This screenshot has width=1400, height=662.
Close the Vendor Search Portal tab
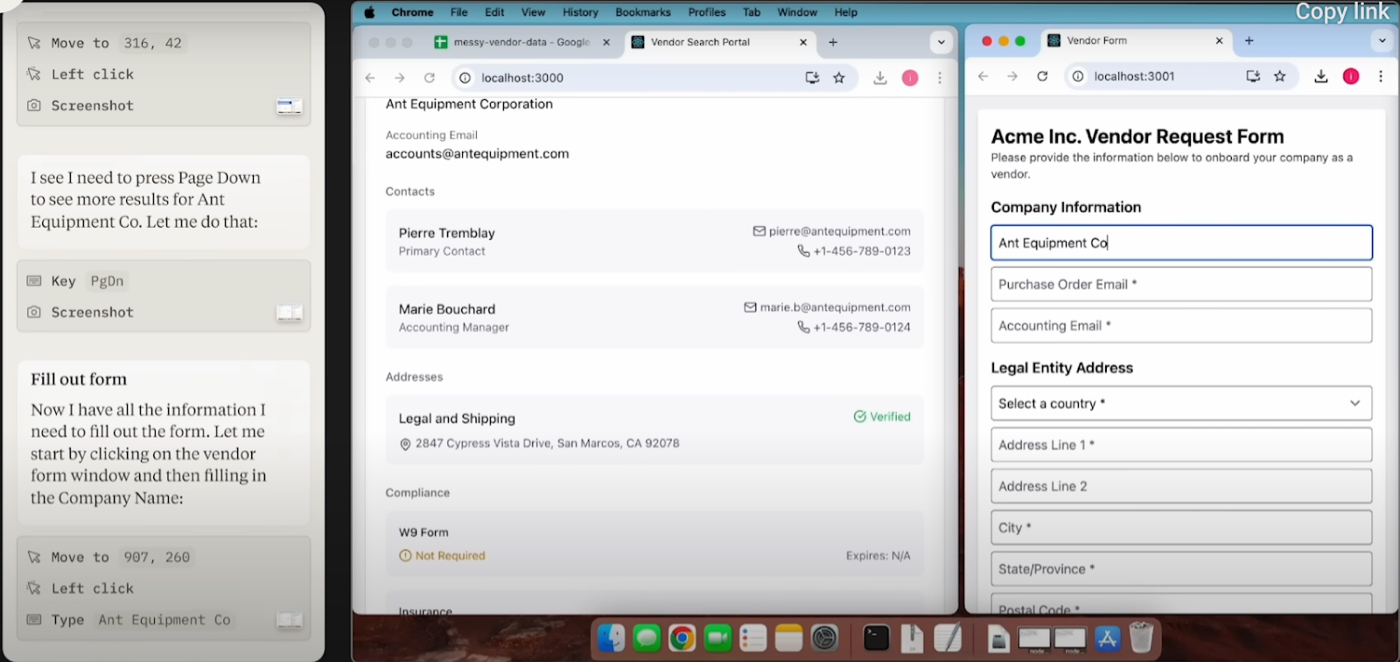point(804,42)
